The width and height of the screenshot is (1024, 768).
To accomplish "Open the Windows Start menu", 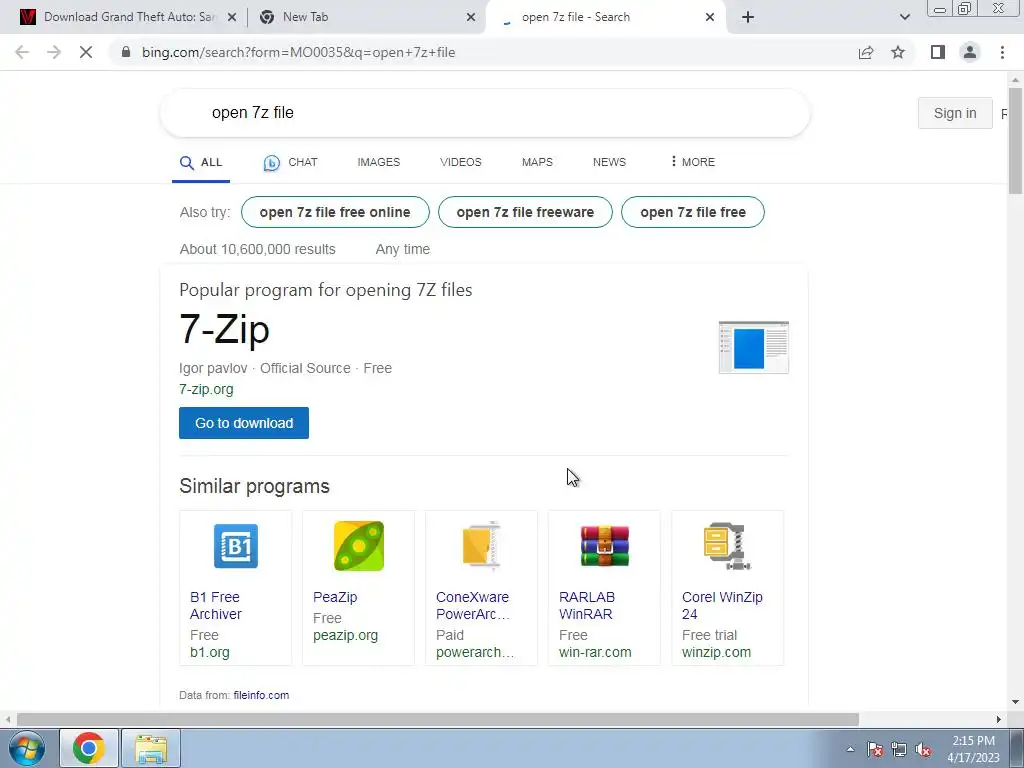I will click(x=27, y=748).
